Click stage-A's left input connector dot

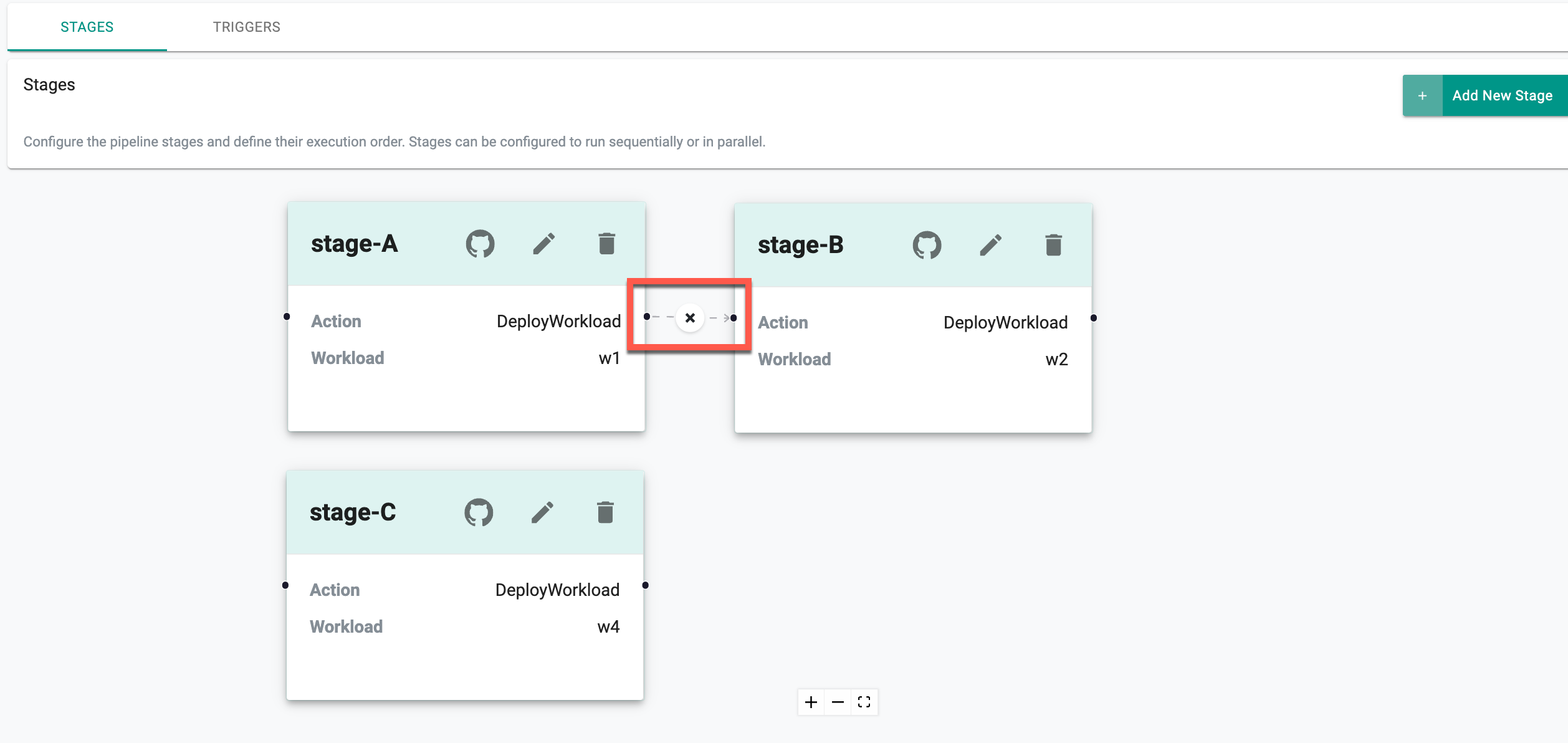click(287, 317)
